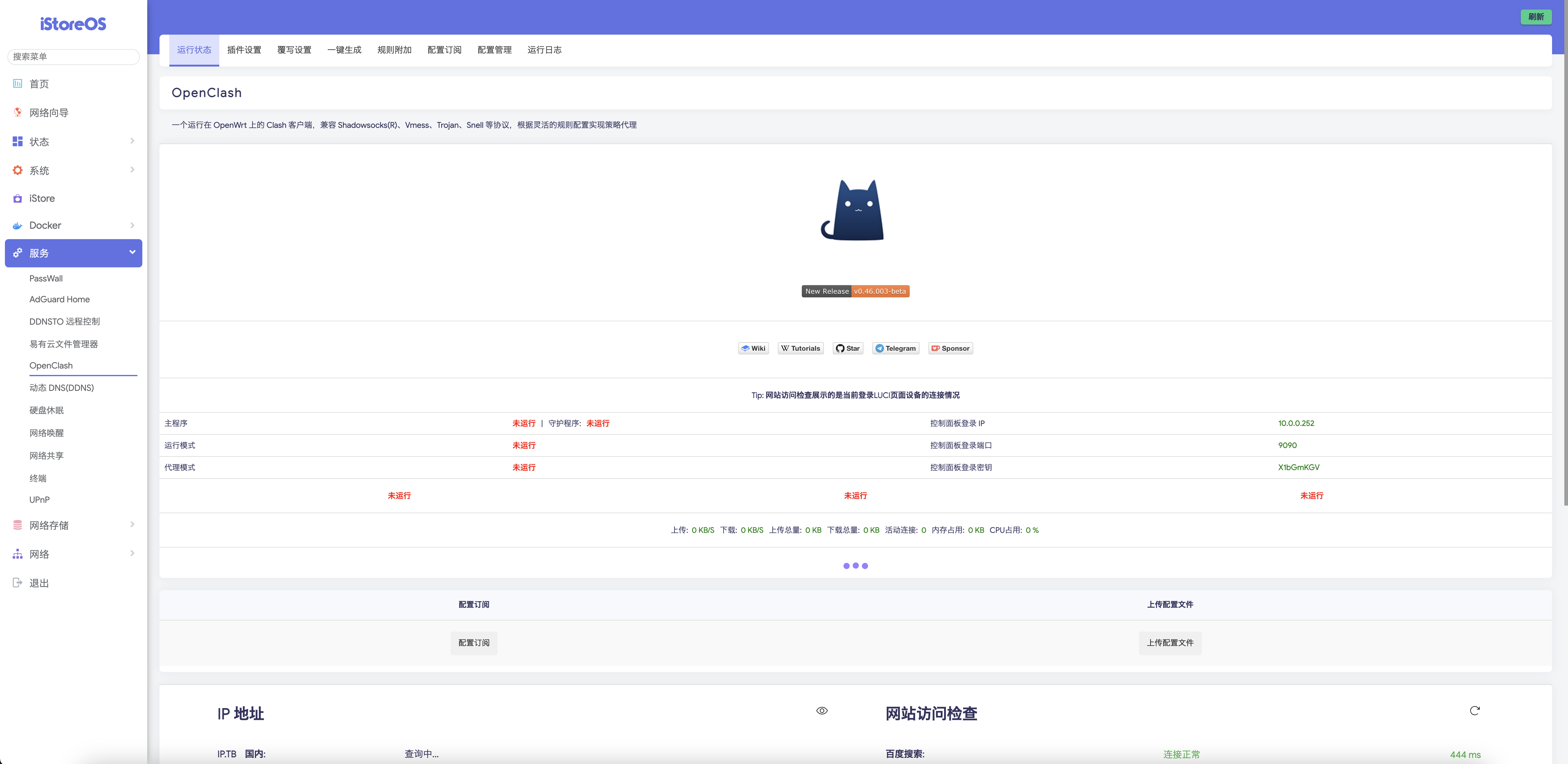Click the iStoreOS logo
Image resolution: width=1568 pixels, height=764 pixels.
click(x=73, y=24)
